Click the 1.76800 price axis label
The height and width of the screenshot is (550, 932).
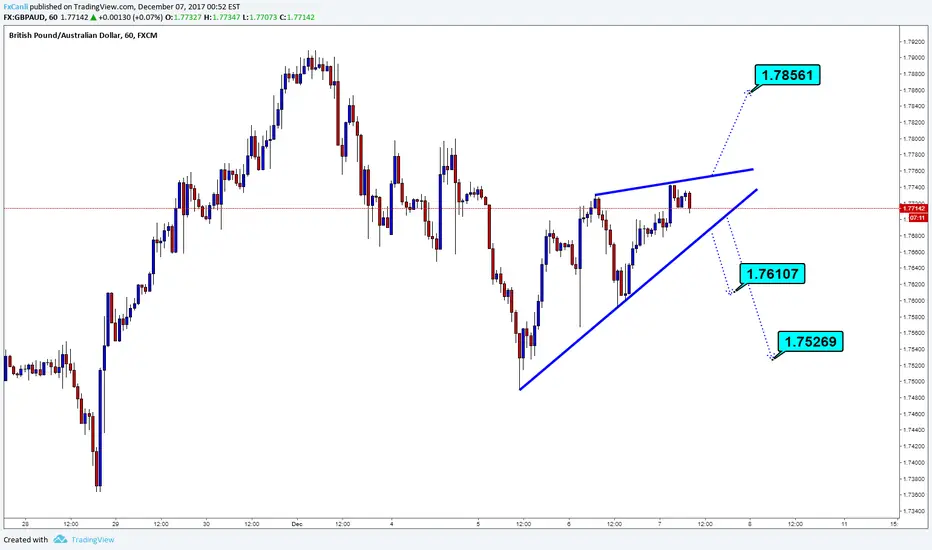(x=916, y=235)
